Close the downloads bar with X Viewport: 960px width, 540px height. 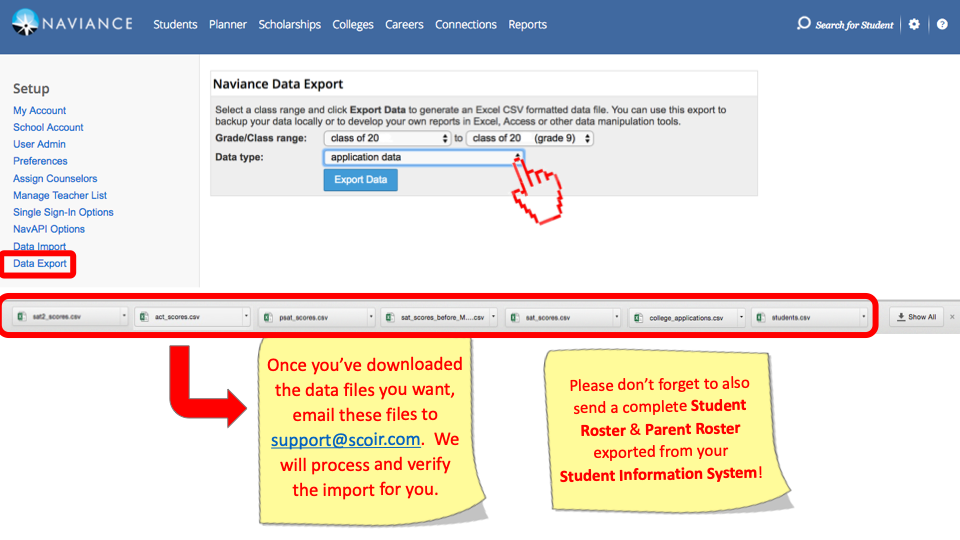(952, 317)
